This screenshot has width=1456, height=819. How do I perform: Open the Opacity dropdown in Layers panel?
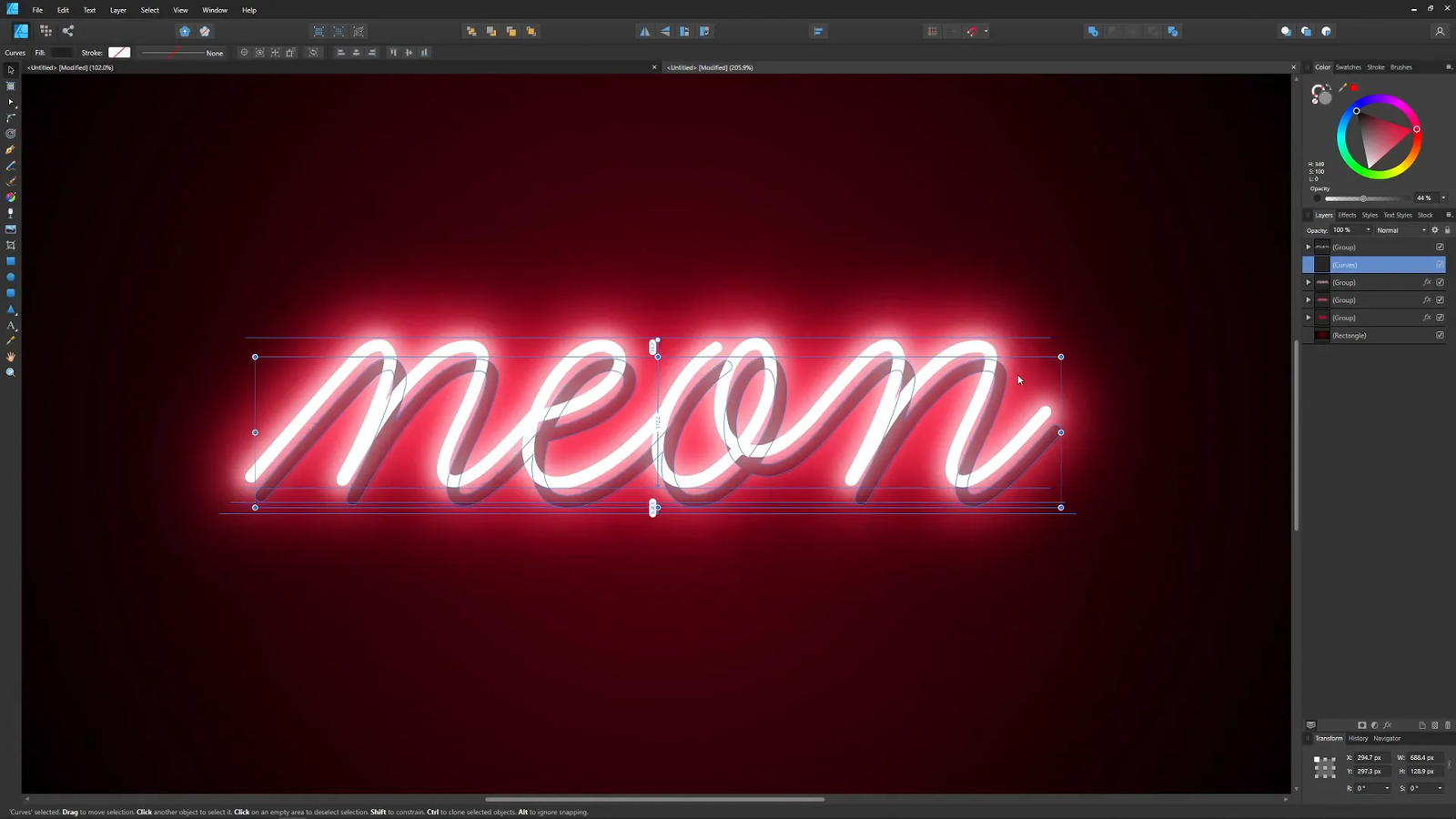click(1368, 229)
